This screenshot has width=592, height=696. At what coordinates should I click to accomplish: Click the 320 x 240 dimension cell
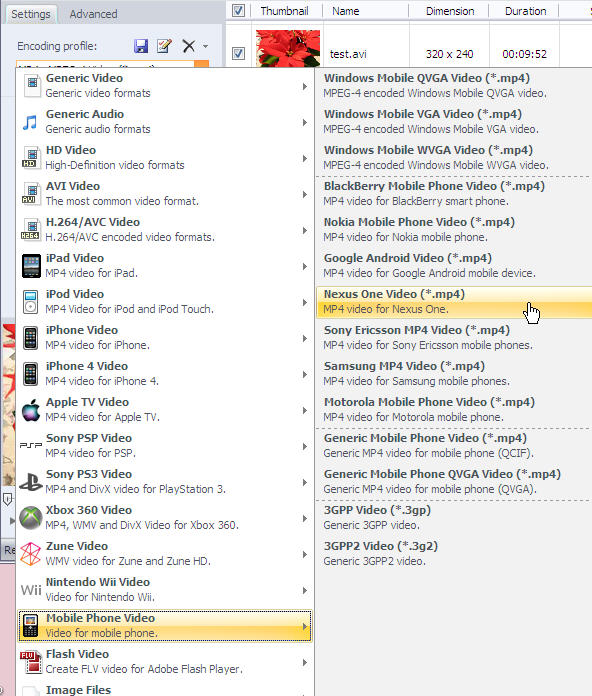[x=449, y=54]
